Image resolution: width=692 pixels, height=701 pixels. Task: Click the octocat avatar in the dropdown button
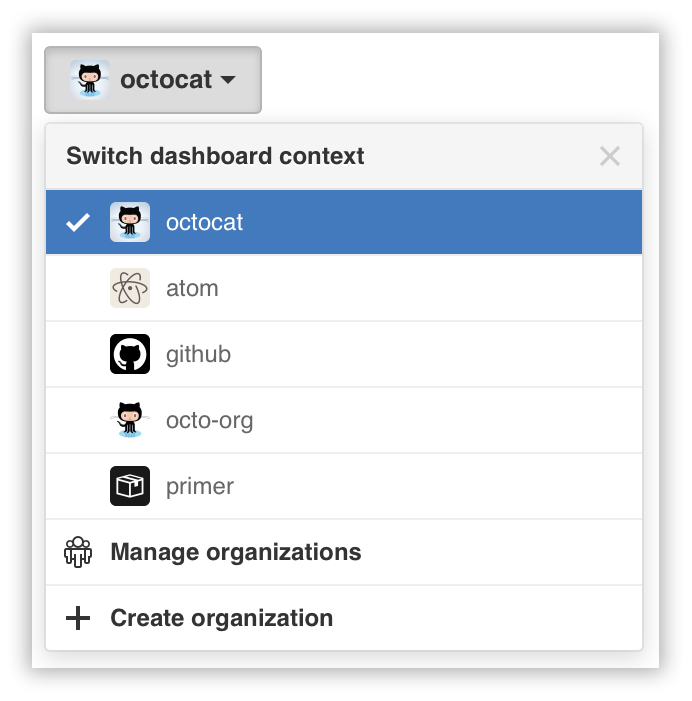90,79
